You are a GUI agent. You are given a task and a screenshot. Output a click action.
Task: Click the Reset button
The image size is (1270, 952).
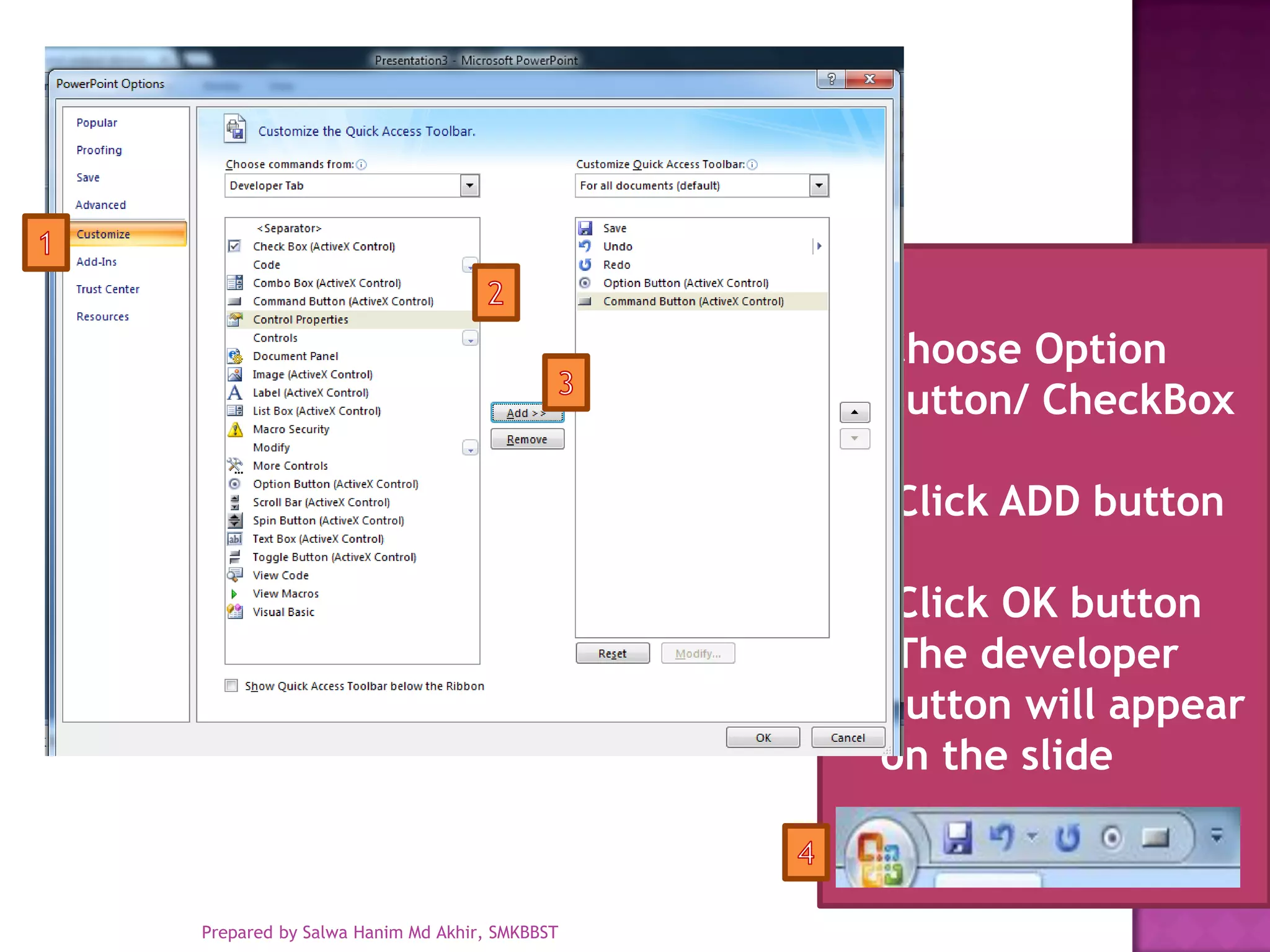tap(613, 653)
